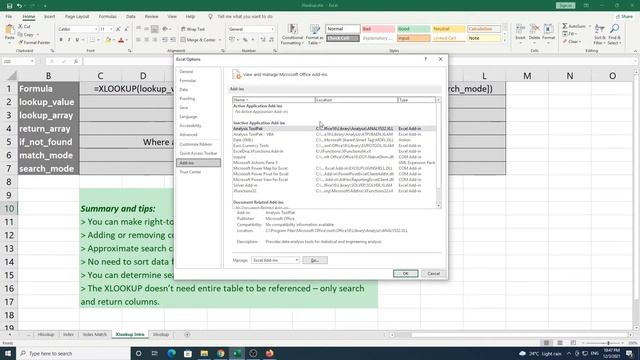Click Cancel in Excel Options dialog
The height and width of the screenshot is (360, 640).
pos(433,273)
